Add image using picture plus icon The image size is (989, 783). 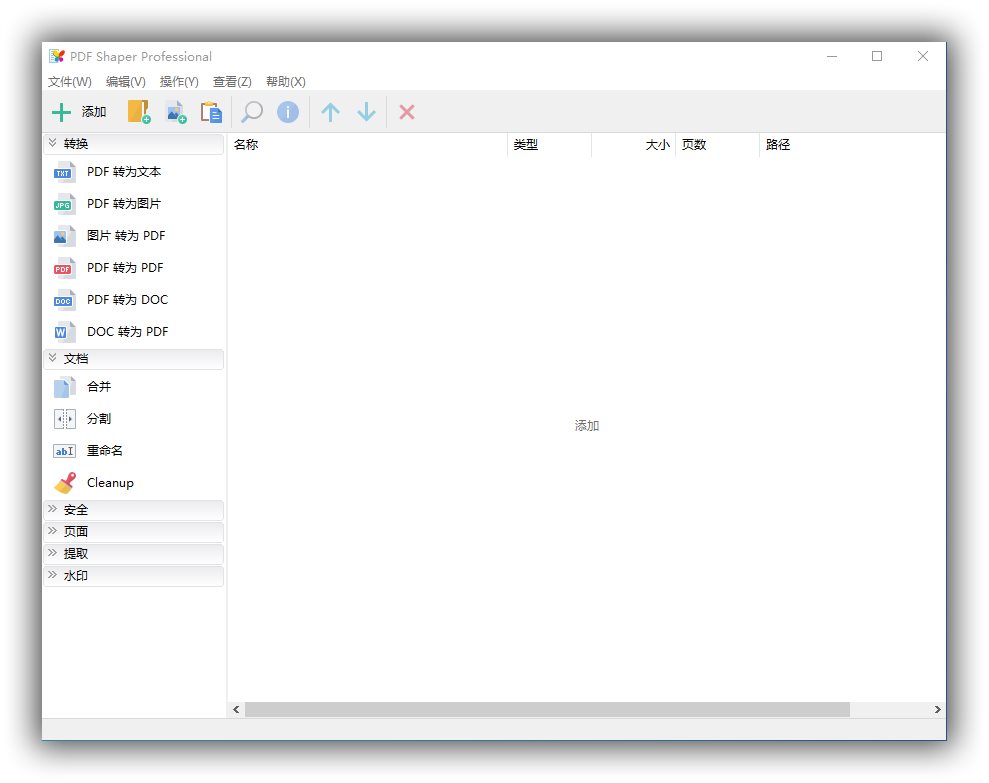coord(176,112)
